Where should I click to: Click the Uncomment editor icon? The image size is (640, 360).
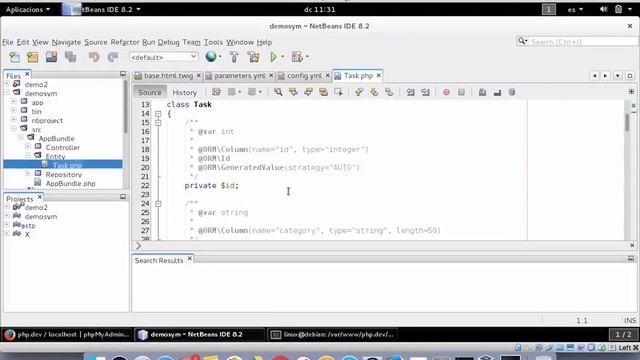coord(497,93)
